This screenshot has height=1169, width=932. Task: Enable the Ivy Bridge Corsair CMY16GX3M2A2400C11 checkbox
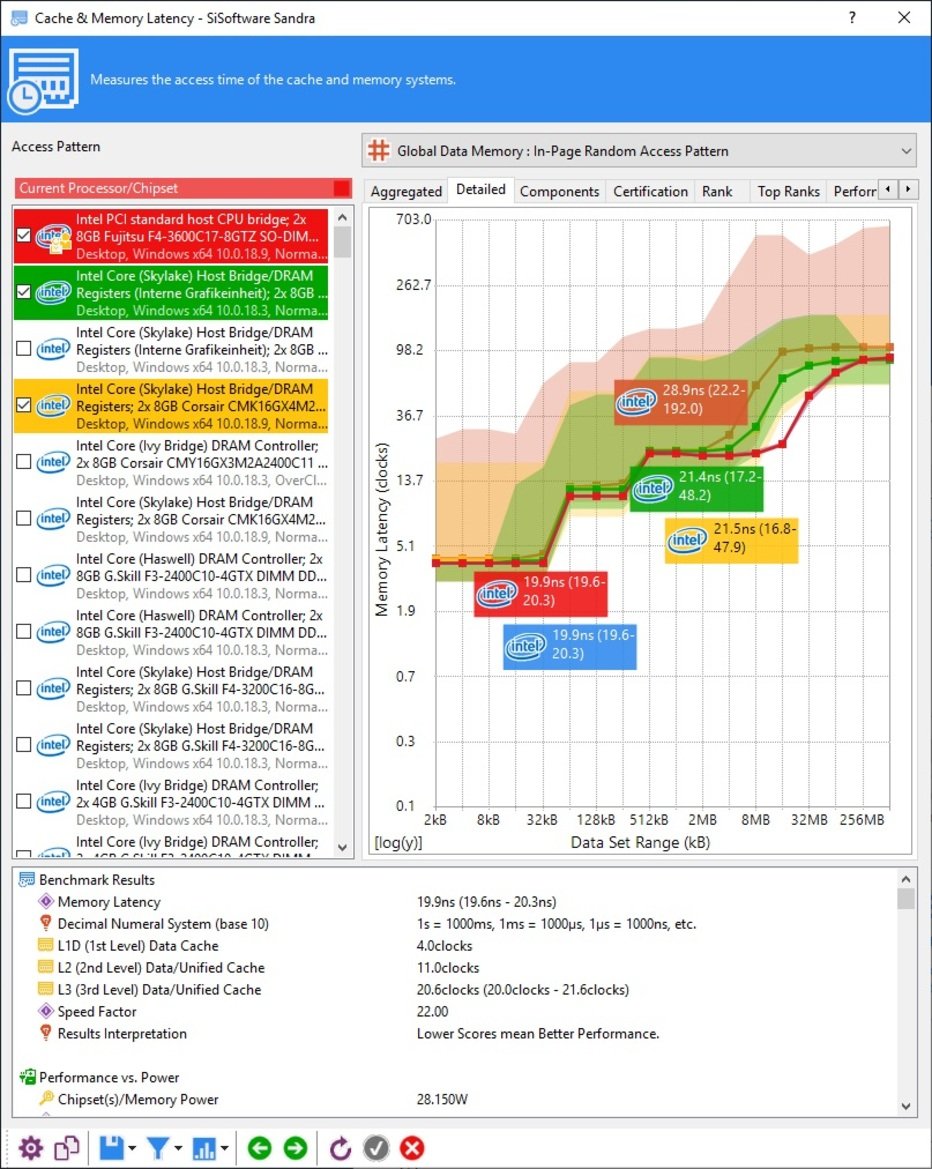tap(24, 461)
